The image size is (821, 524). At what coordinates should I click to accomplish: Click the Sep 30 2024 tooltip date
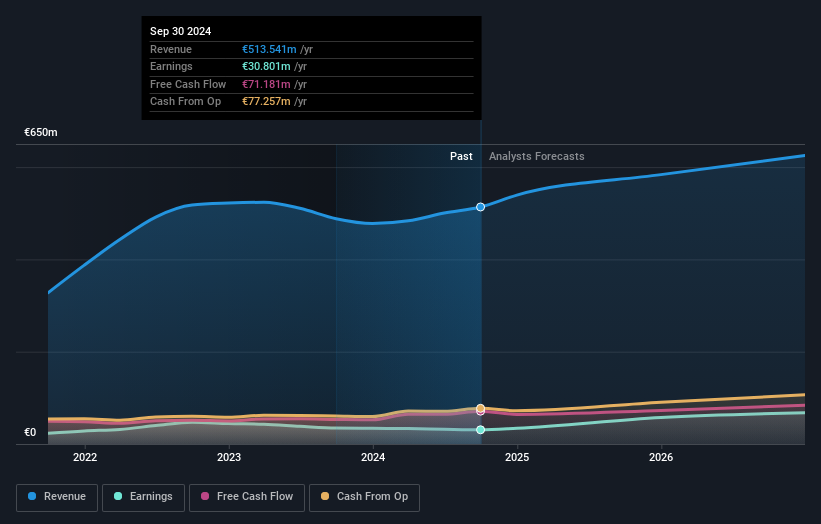click(181, 31)
